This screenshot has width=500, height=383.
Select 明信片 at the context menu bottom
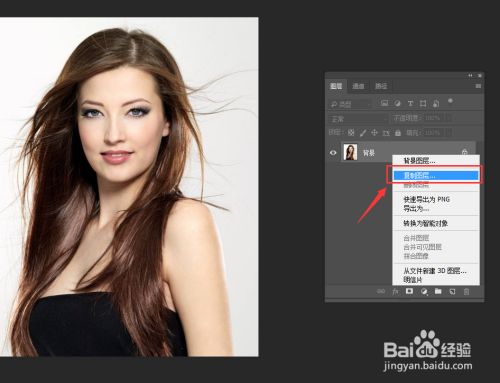click(x=436, y=280)
